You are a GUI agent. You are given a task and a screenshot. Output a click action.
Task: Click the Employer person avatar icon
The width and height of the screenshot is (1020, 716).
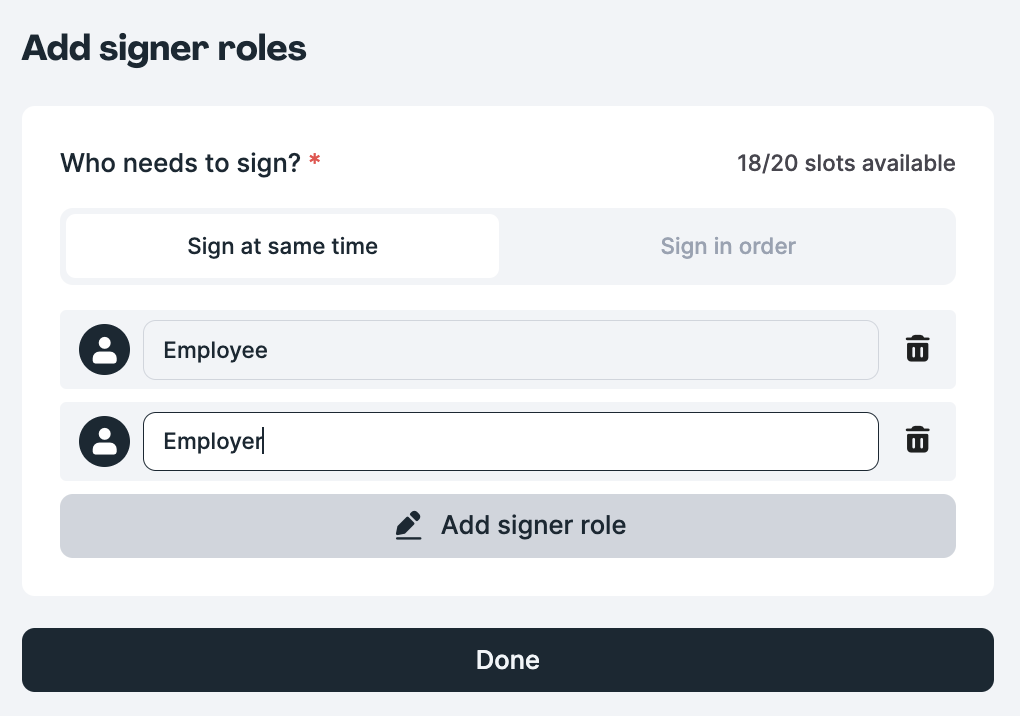(104, 441)
